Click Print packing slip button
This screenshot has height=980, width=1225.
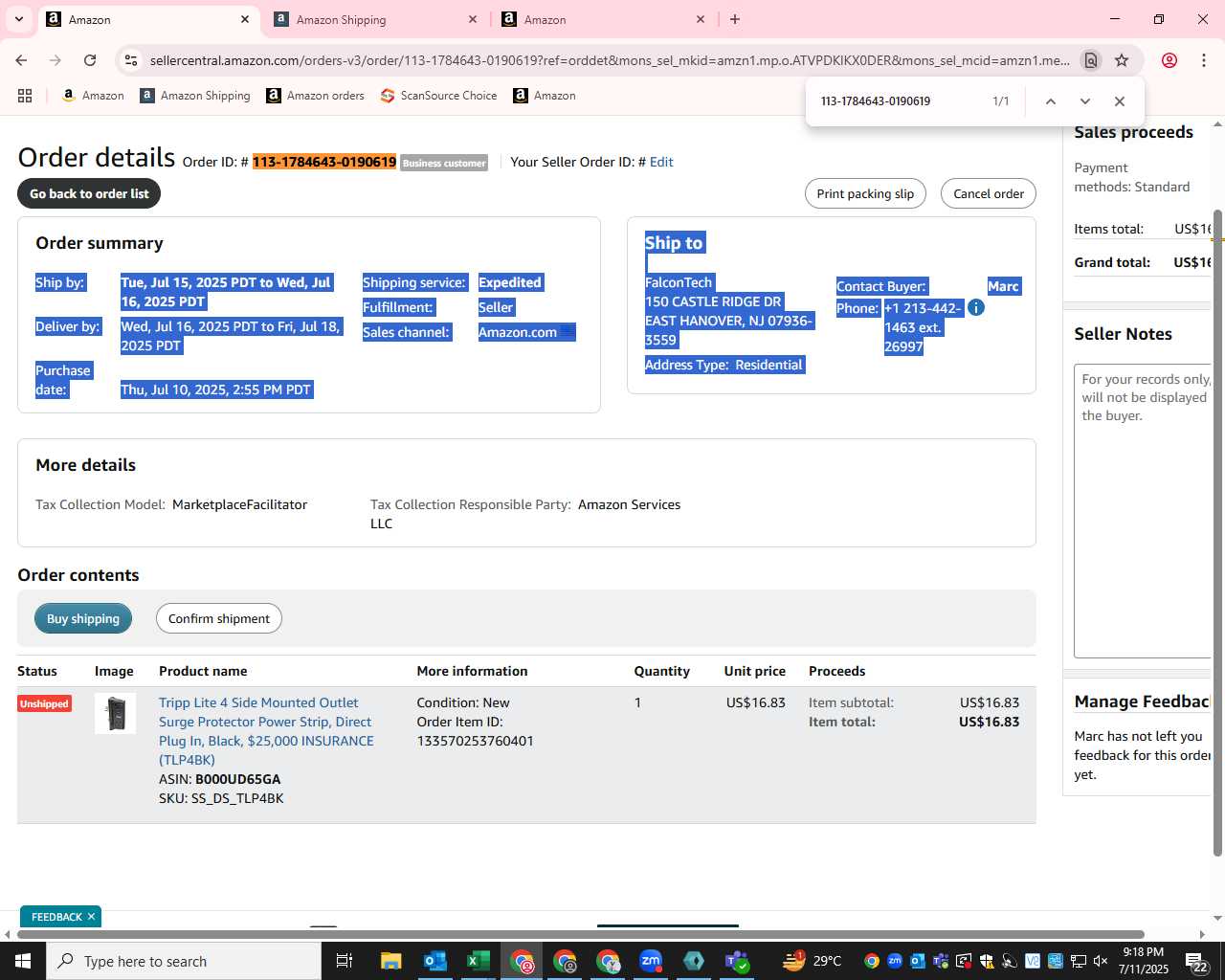[x=865, y=193]
